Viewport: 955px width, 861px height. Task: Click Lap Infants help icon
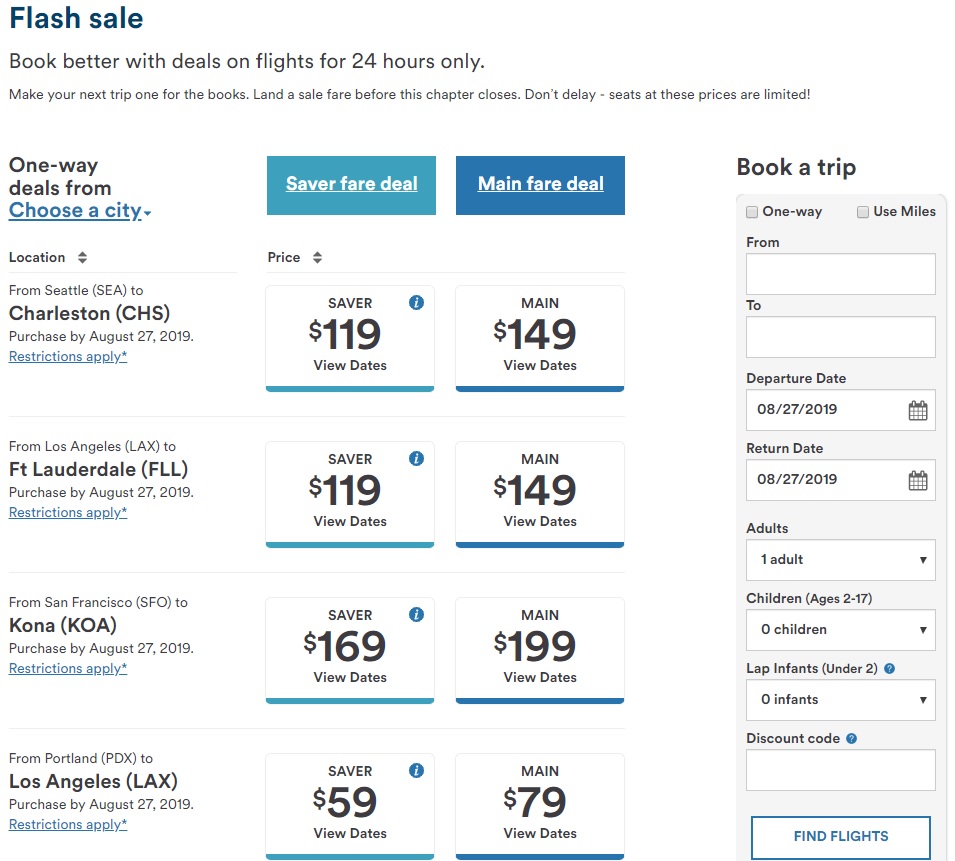tap(889, 669)
